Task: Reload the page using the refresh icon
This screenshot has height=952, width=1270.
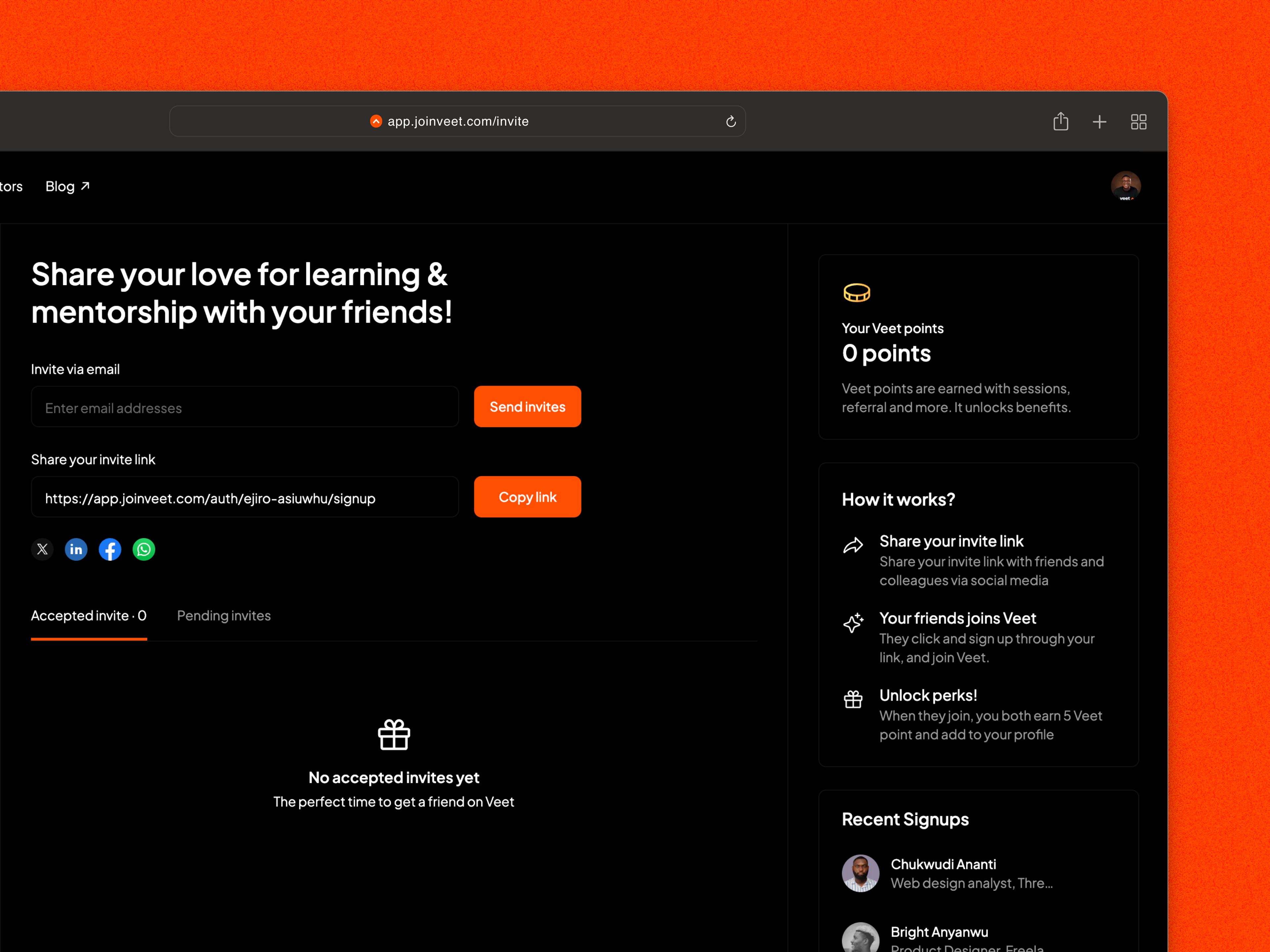Action: 730,122
